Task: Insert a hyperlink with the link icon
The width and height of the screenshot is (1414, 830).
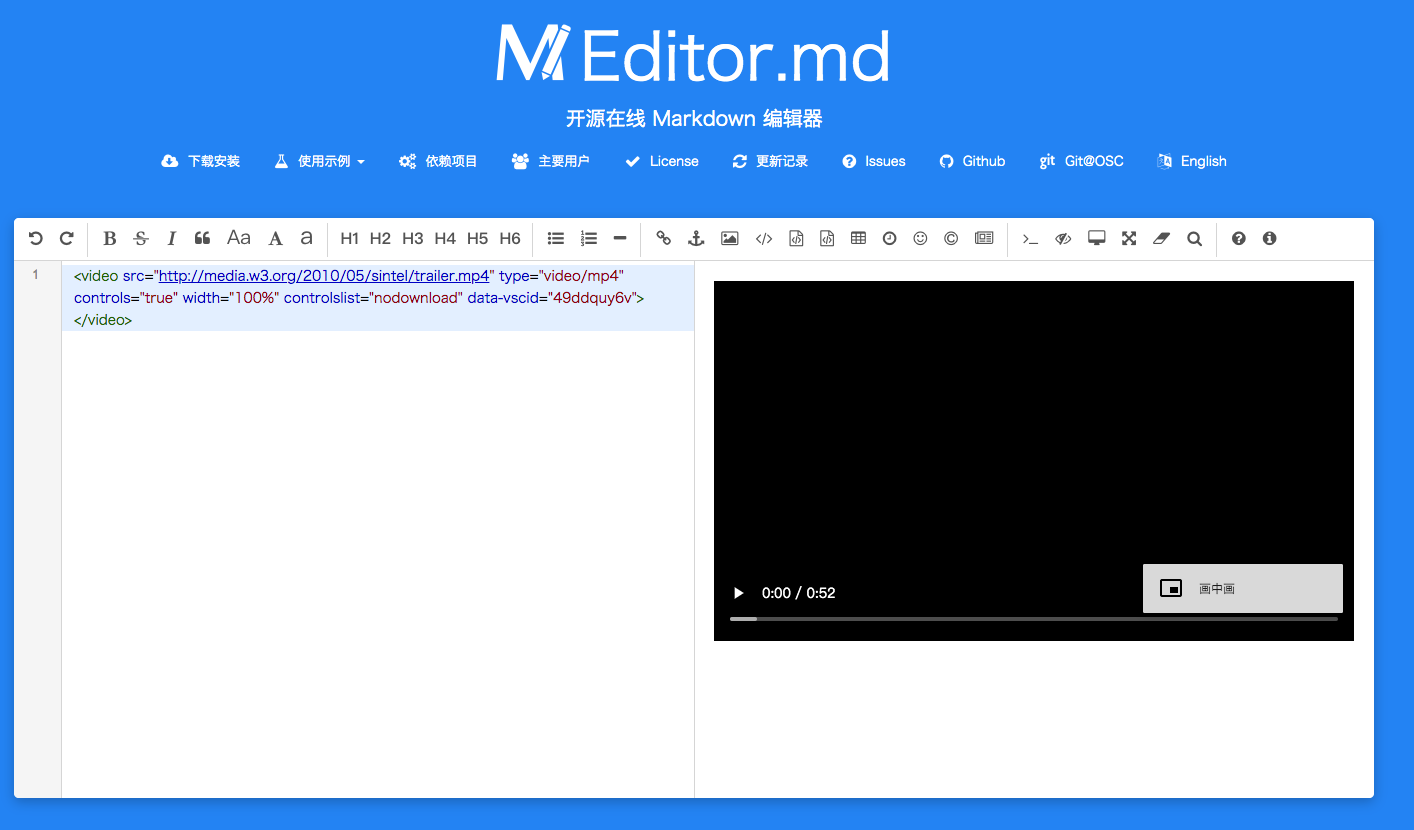Action: [663, 238]
